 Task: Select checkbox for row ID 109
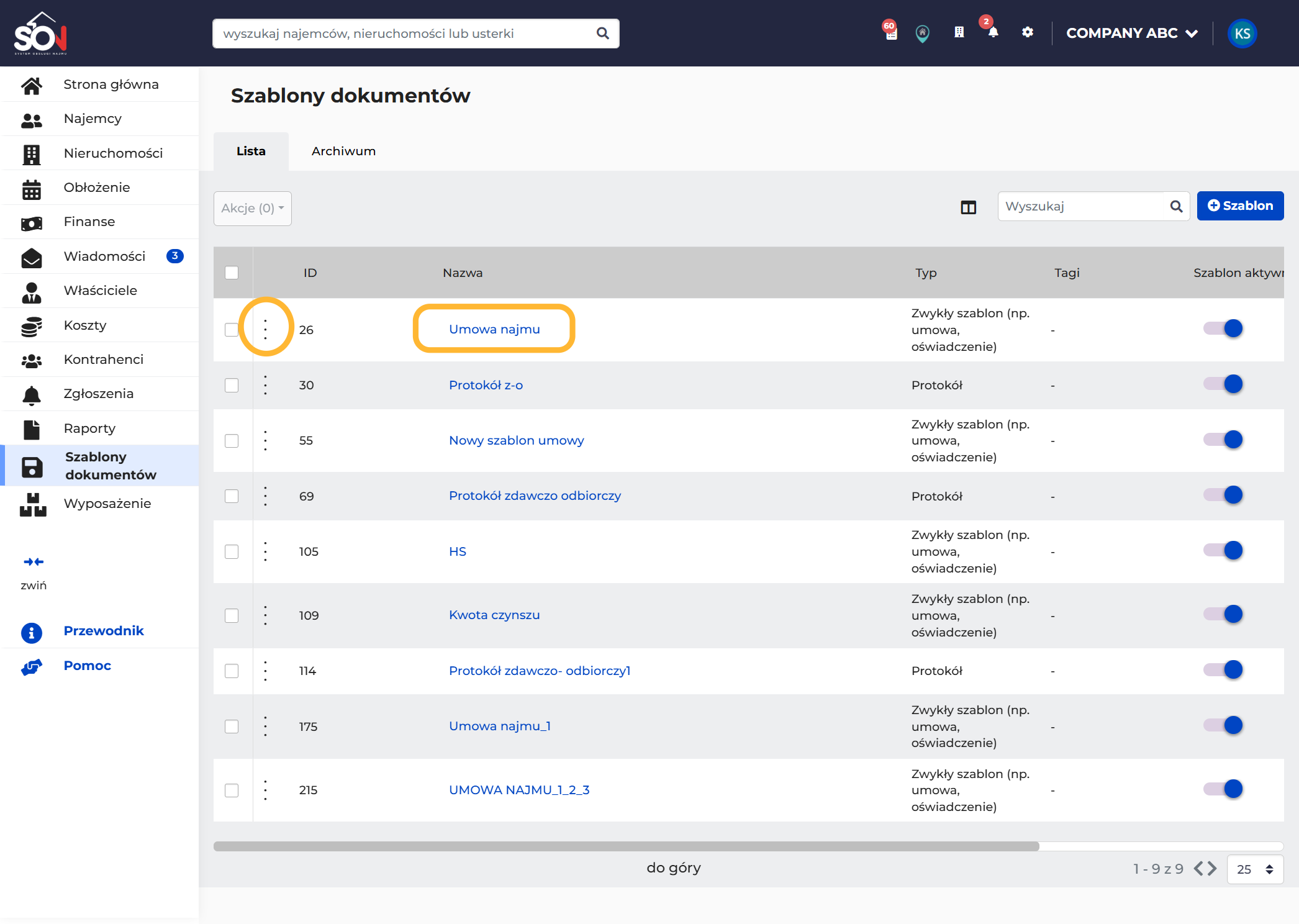click(232, 615)
